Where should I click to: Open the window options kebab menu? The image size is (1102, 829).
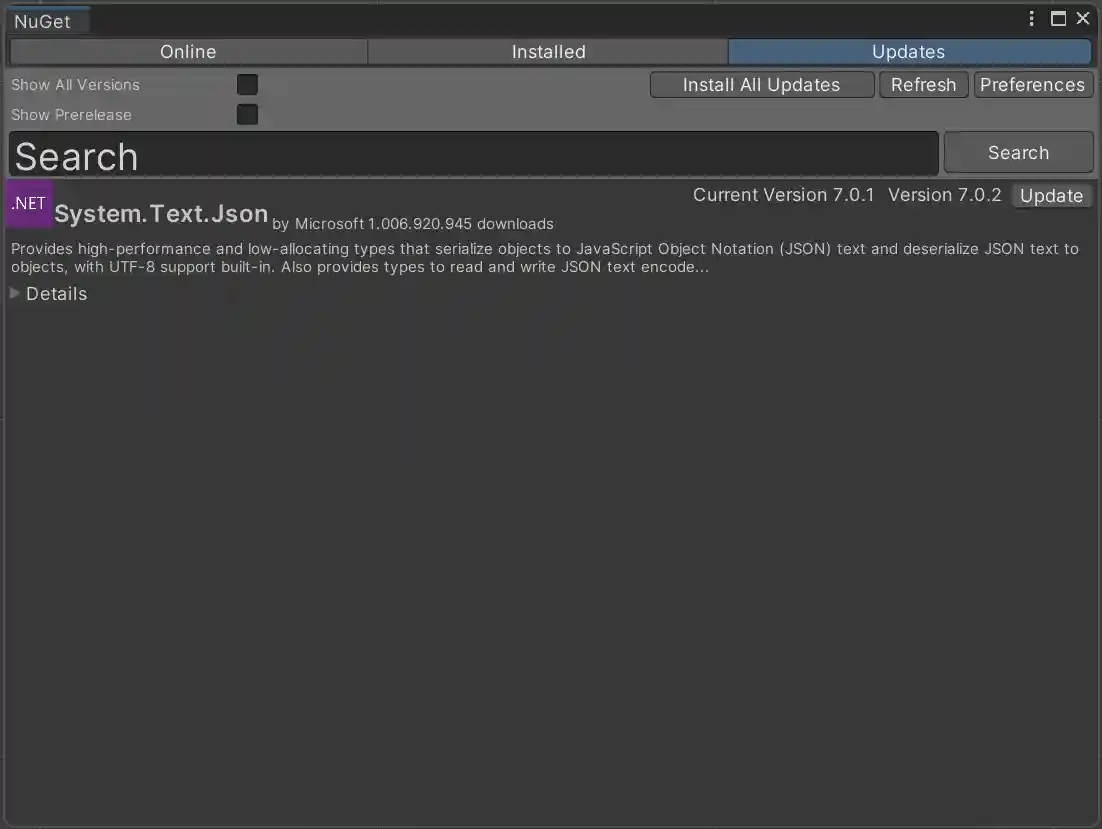coord(1031,18)
